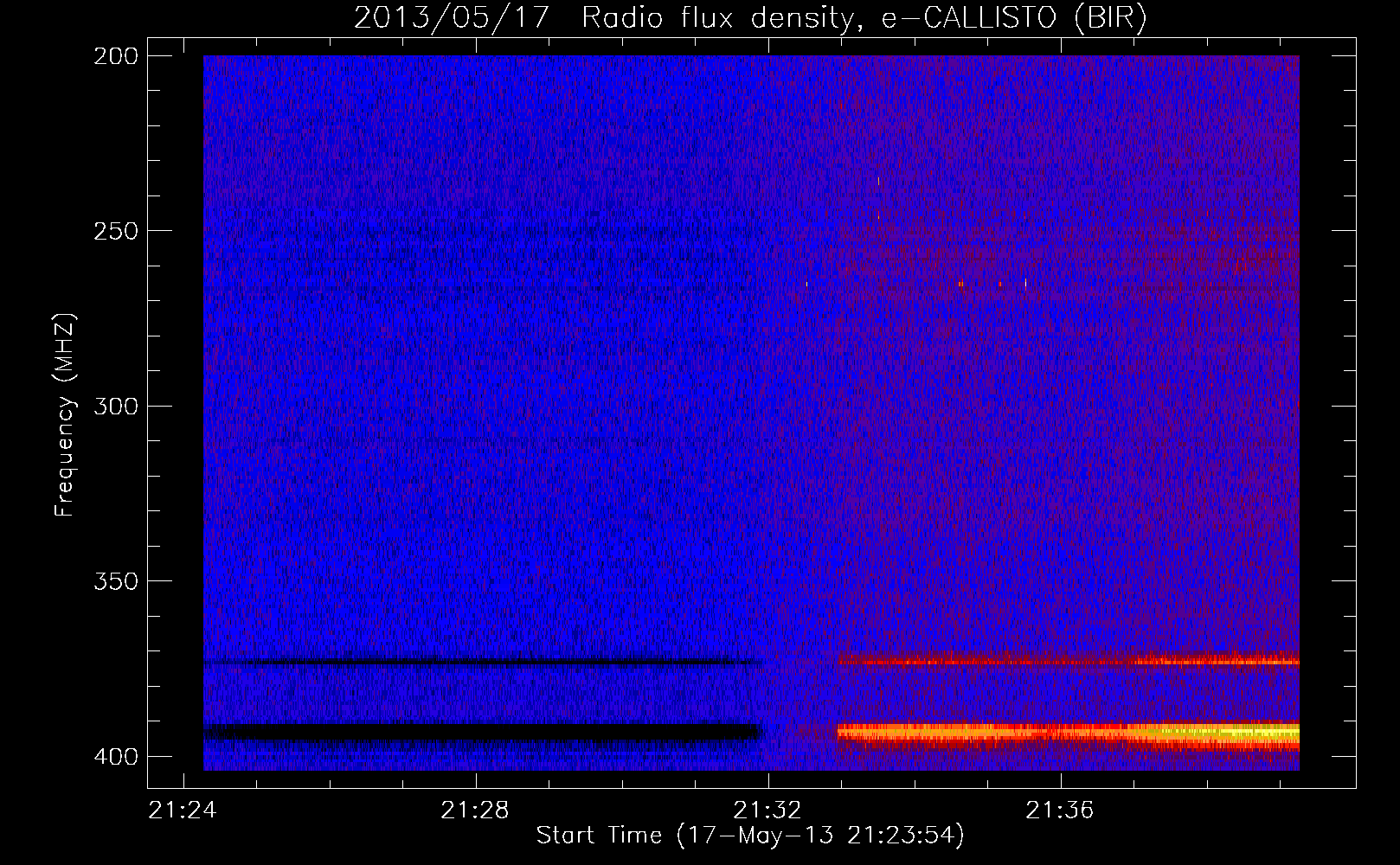
Task: Click the 'Start Time (17-May-13 21:23:54)' label
Action: coord(750,836)
